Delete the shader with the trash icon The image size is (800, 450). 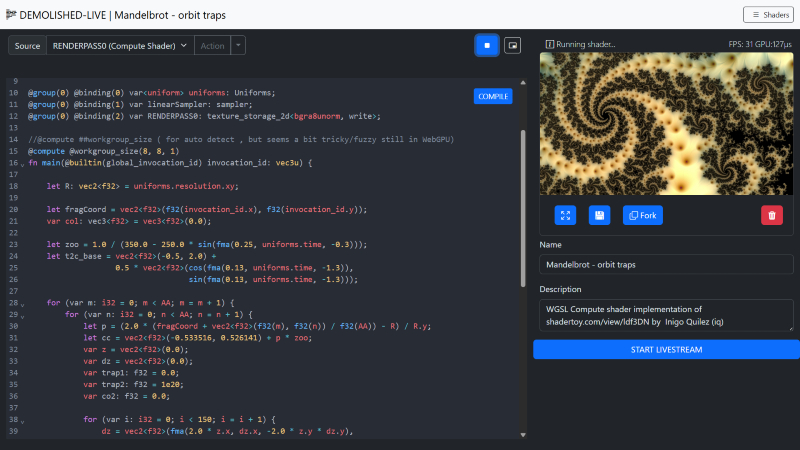[772, 215]
